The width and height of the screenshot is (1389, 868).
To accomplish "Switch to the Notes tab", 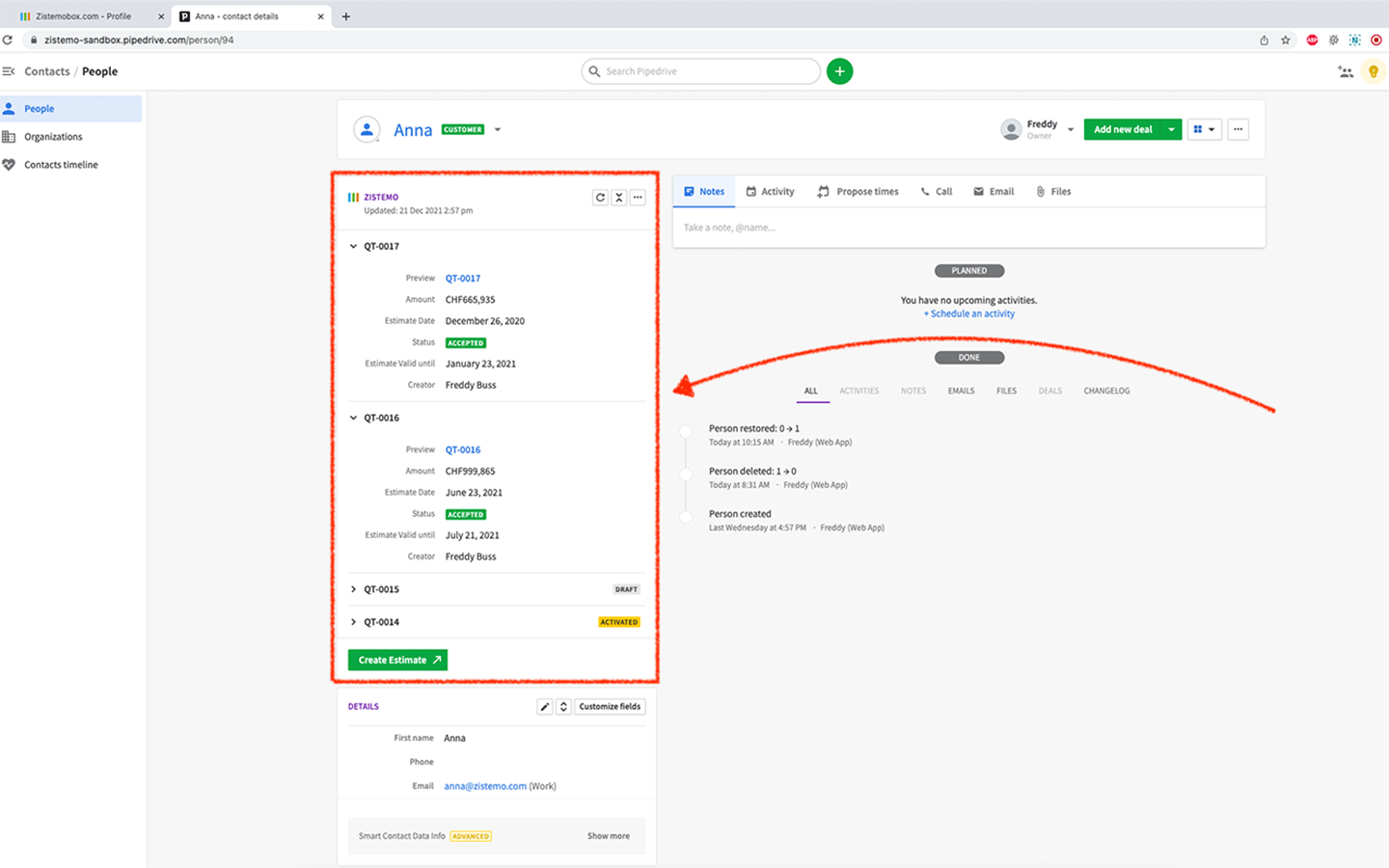I will (704, 191).
